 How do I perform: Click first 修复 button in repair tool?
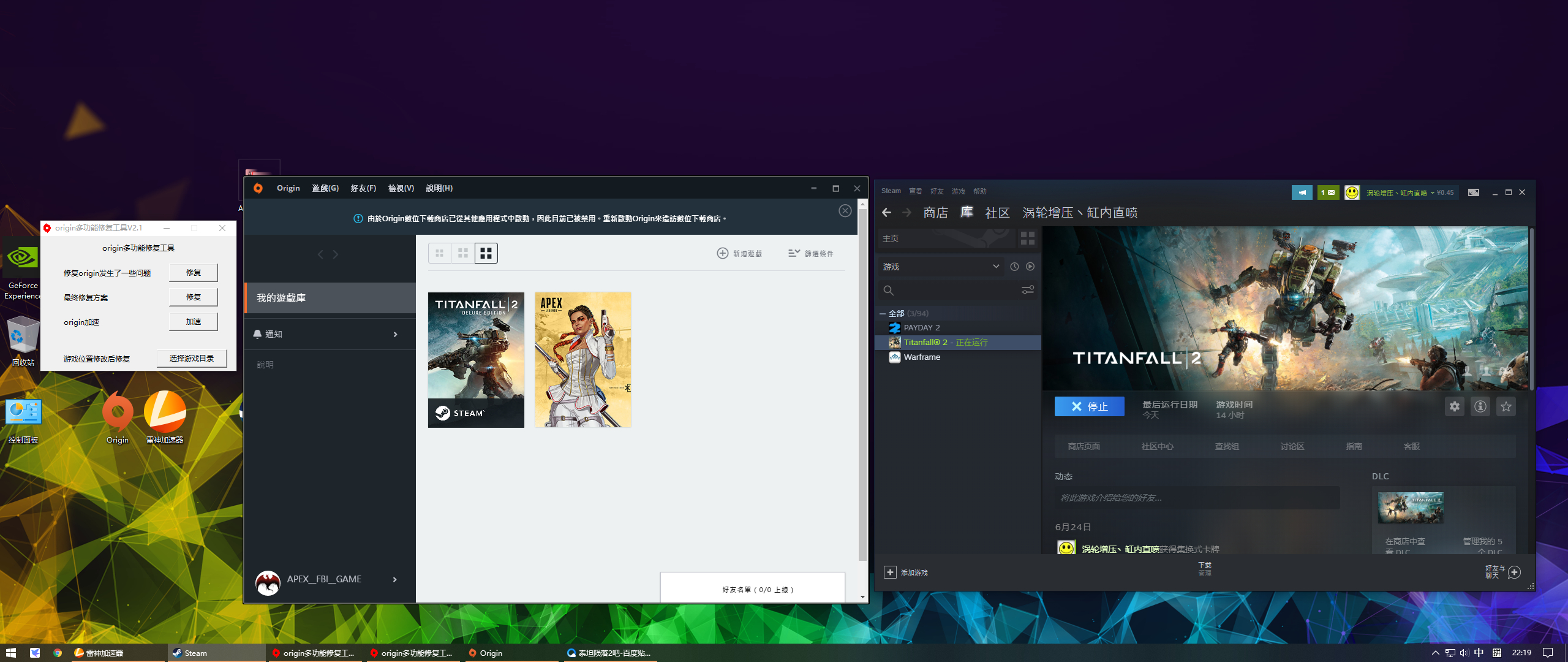194,272
